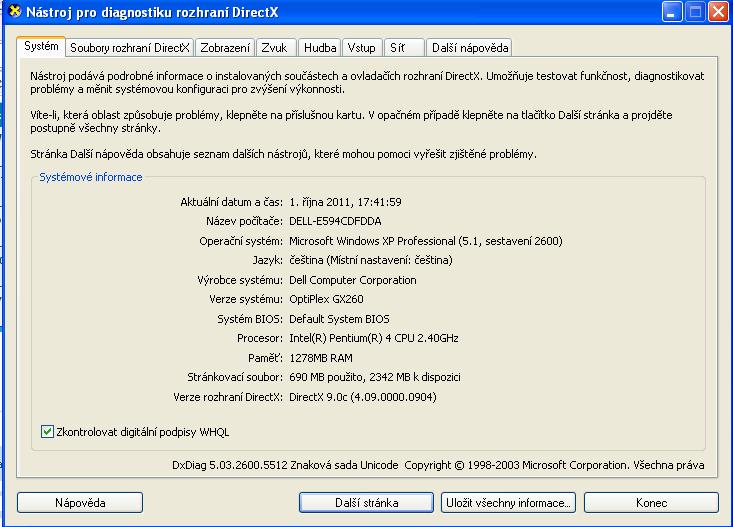
Task: Click the Aktuální datum a čas label
Action: coord(231,202)
